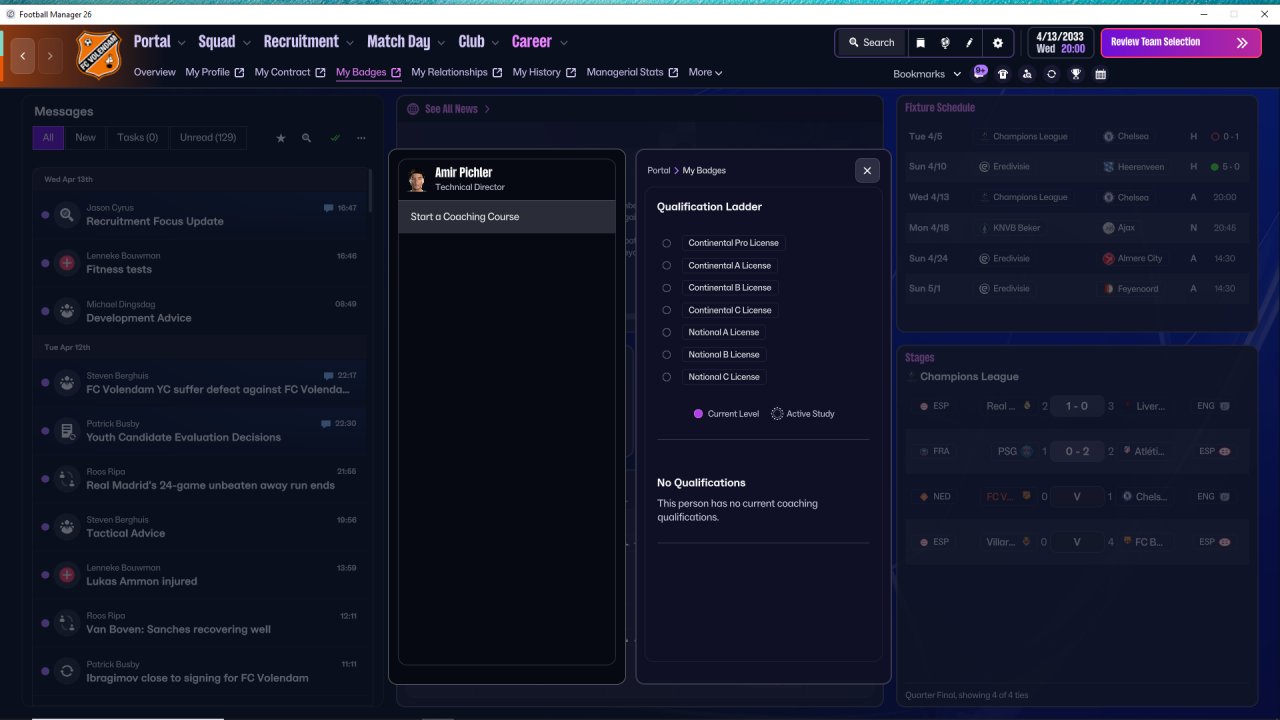Viewport: 1280px width, 720px height.
Task: Click the Ajax KNVB Beker fixture row
Action: click(1076, 228)
